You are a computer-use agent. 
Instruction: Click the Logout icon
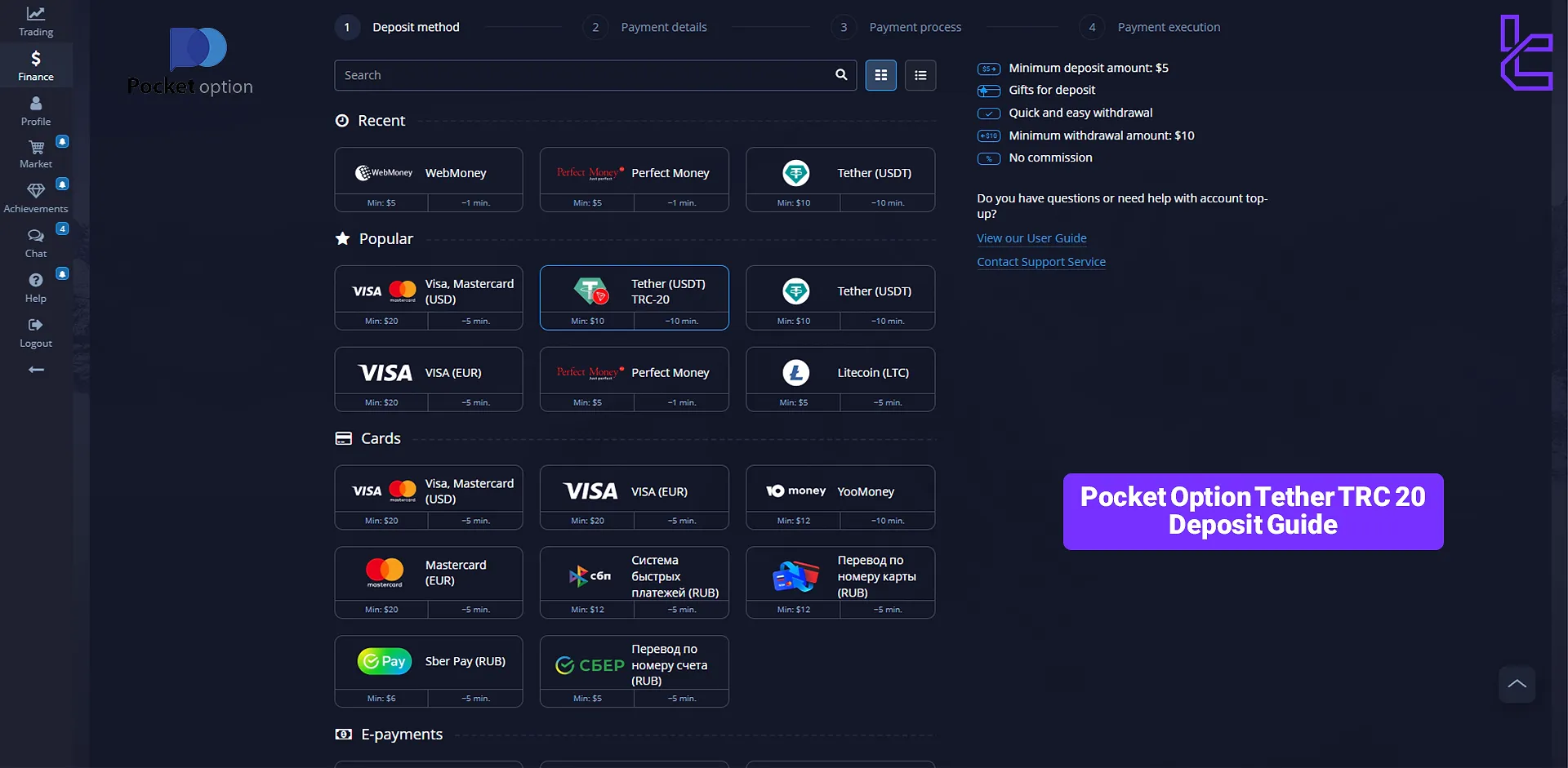(36, 325)
